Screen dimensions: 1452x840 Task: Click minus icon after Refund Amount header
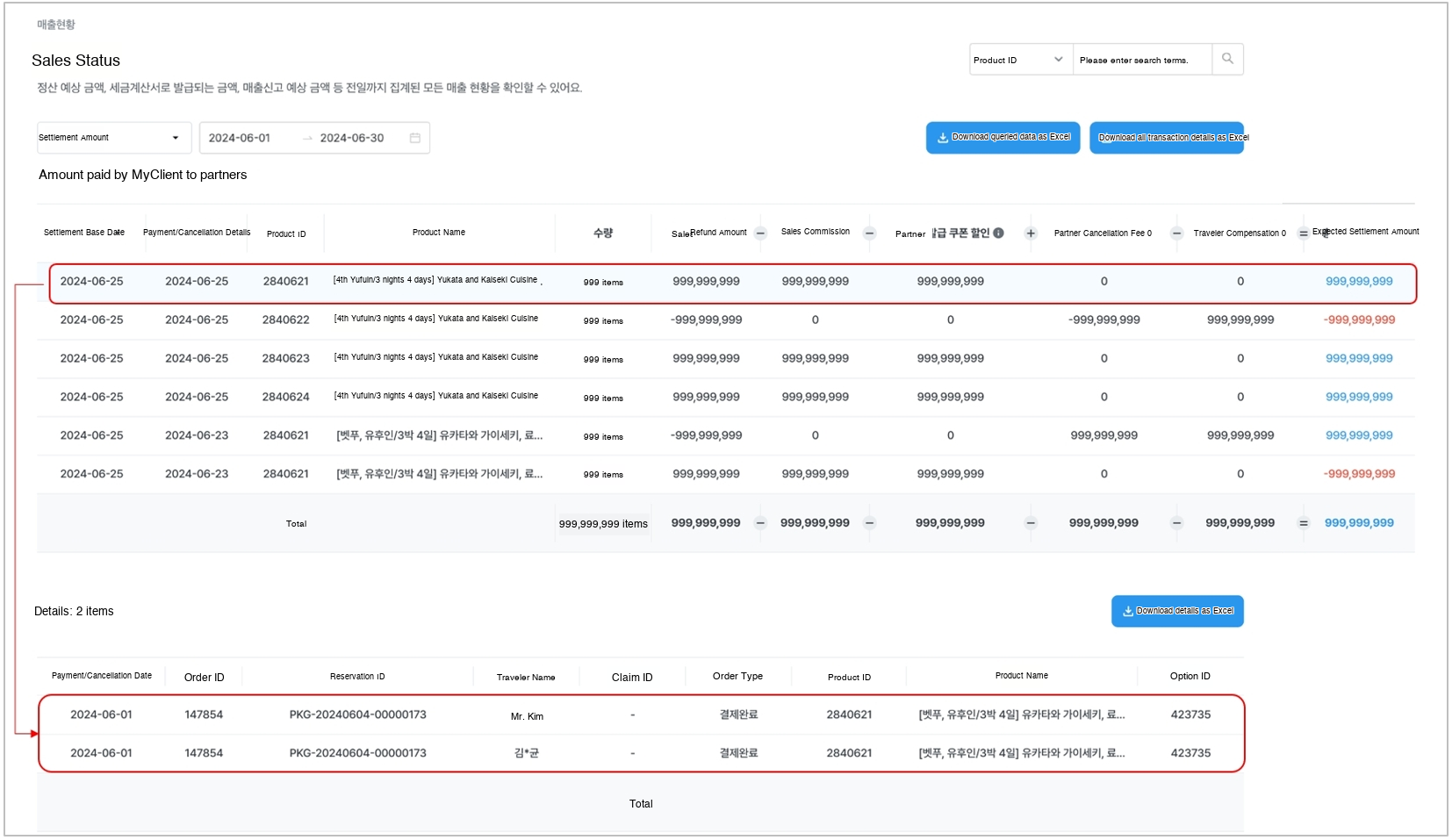(761, 233)
